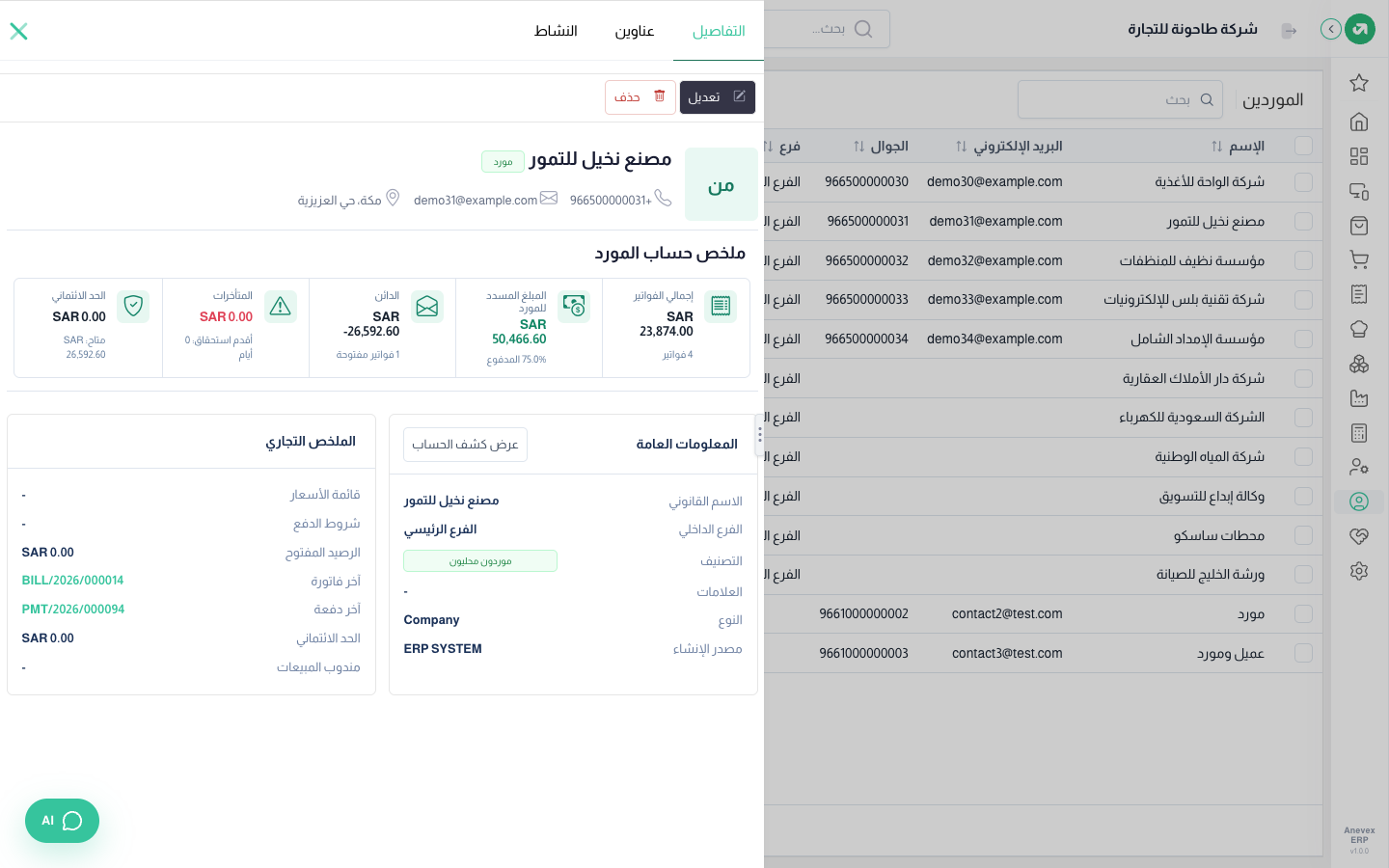Viewport: 1389px width, 868px height.
Task: Select checkbox for مؤسسة الإمداد الشامل
Action: (x=1303, y=339)
